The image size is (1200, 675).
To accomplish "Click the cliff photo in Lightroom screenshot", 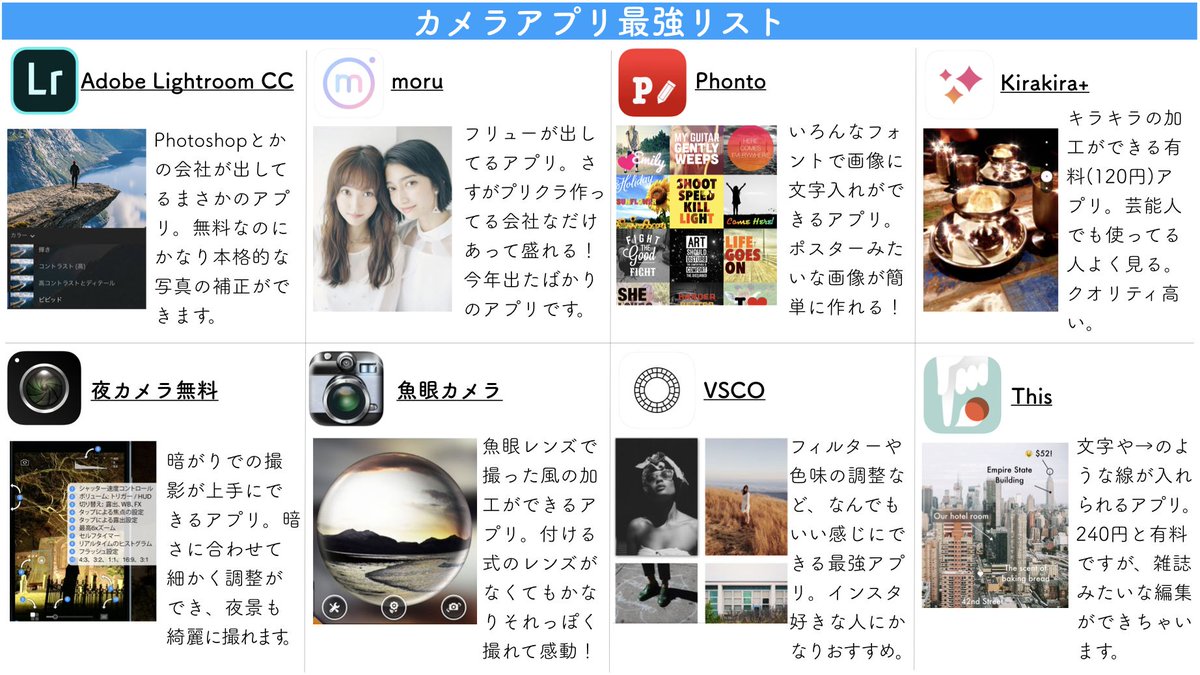I will [76, 178].
